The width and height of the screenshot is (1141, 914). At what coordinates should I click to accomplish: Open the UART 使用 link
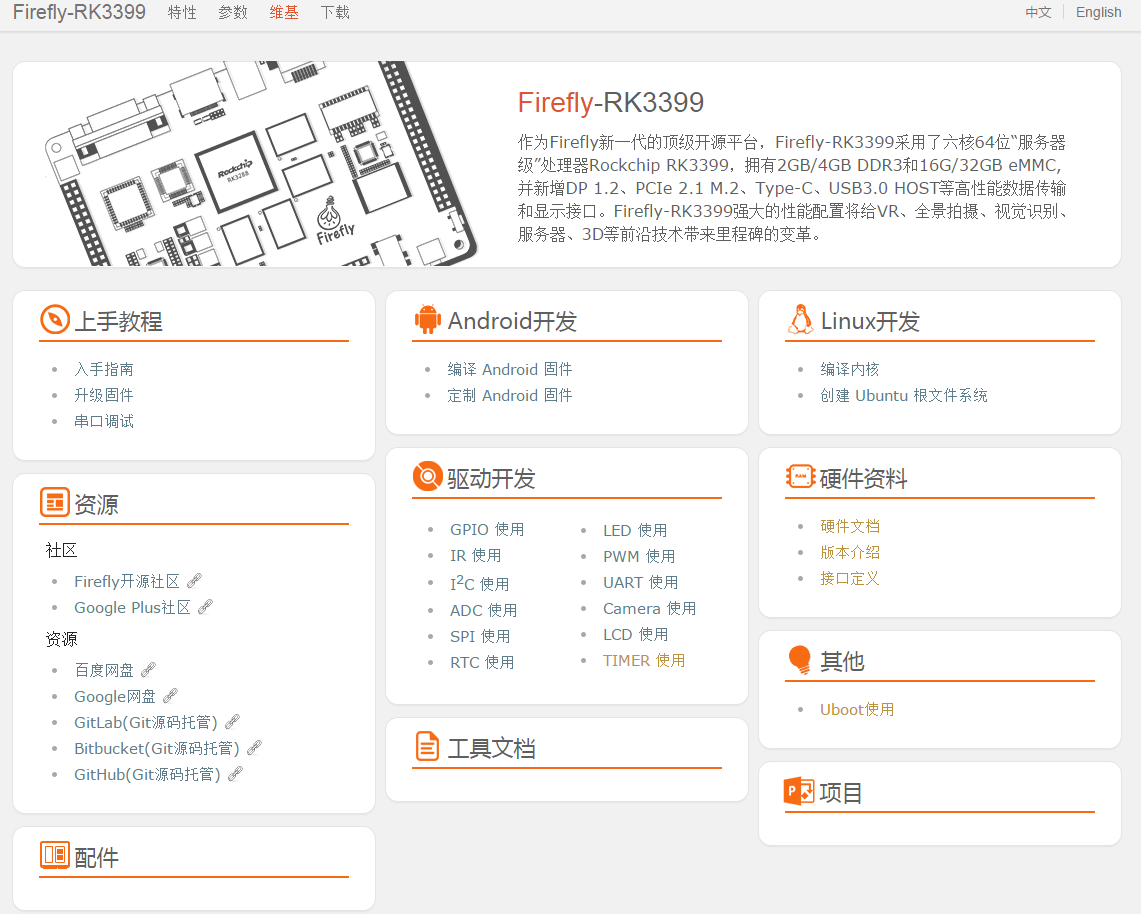pos(641,582)
